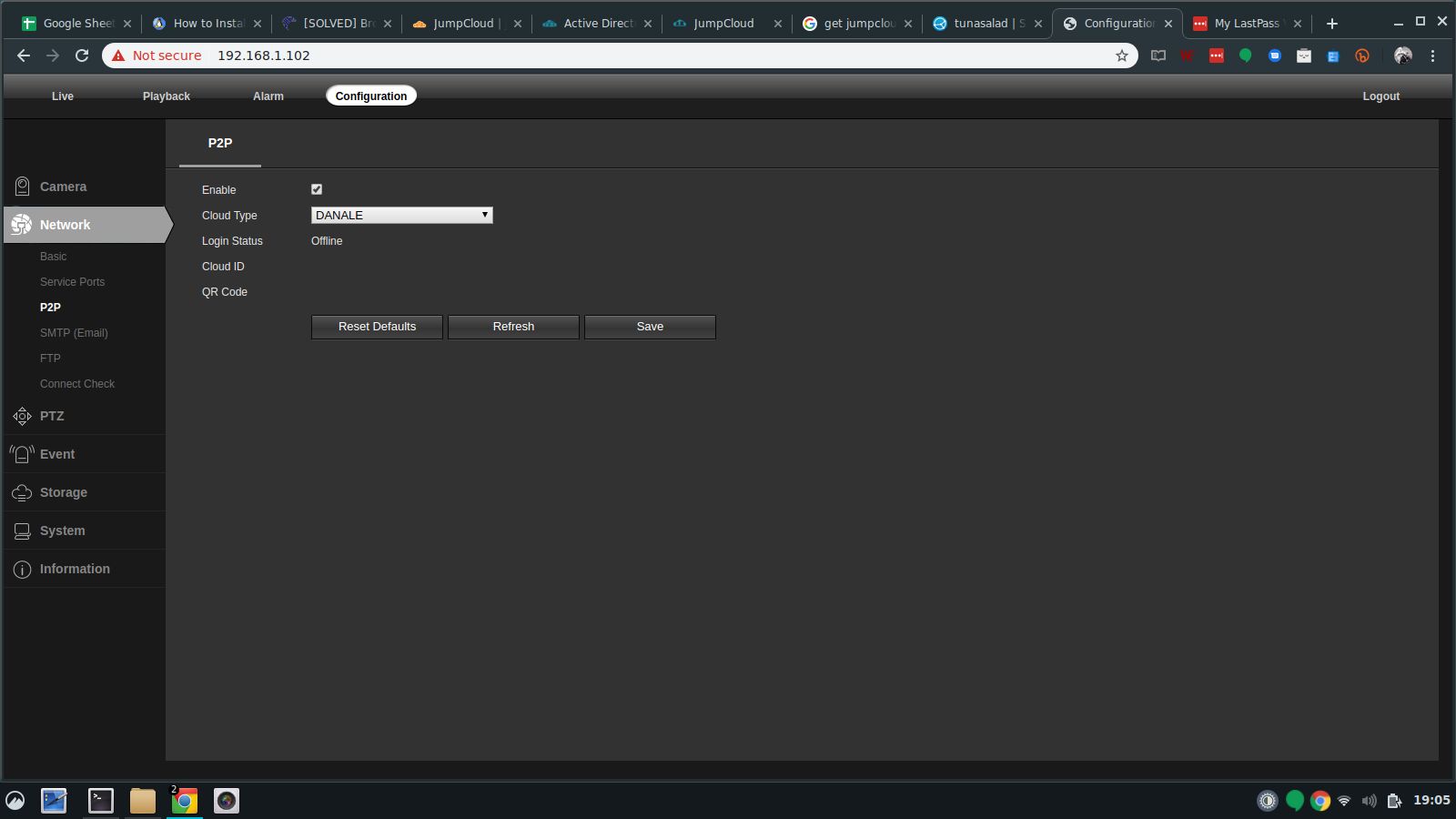Screen dimensions: 1456x819
Task: Uncheck the P2P Enable checkbox
Action: (317, 189)
